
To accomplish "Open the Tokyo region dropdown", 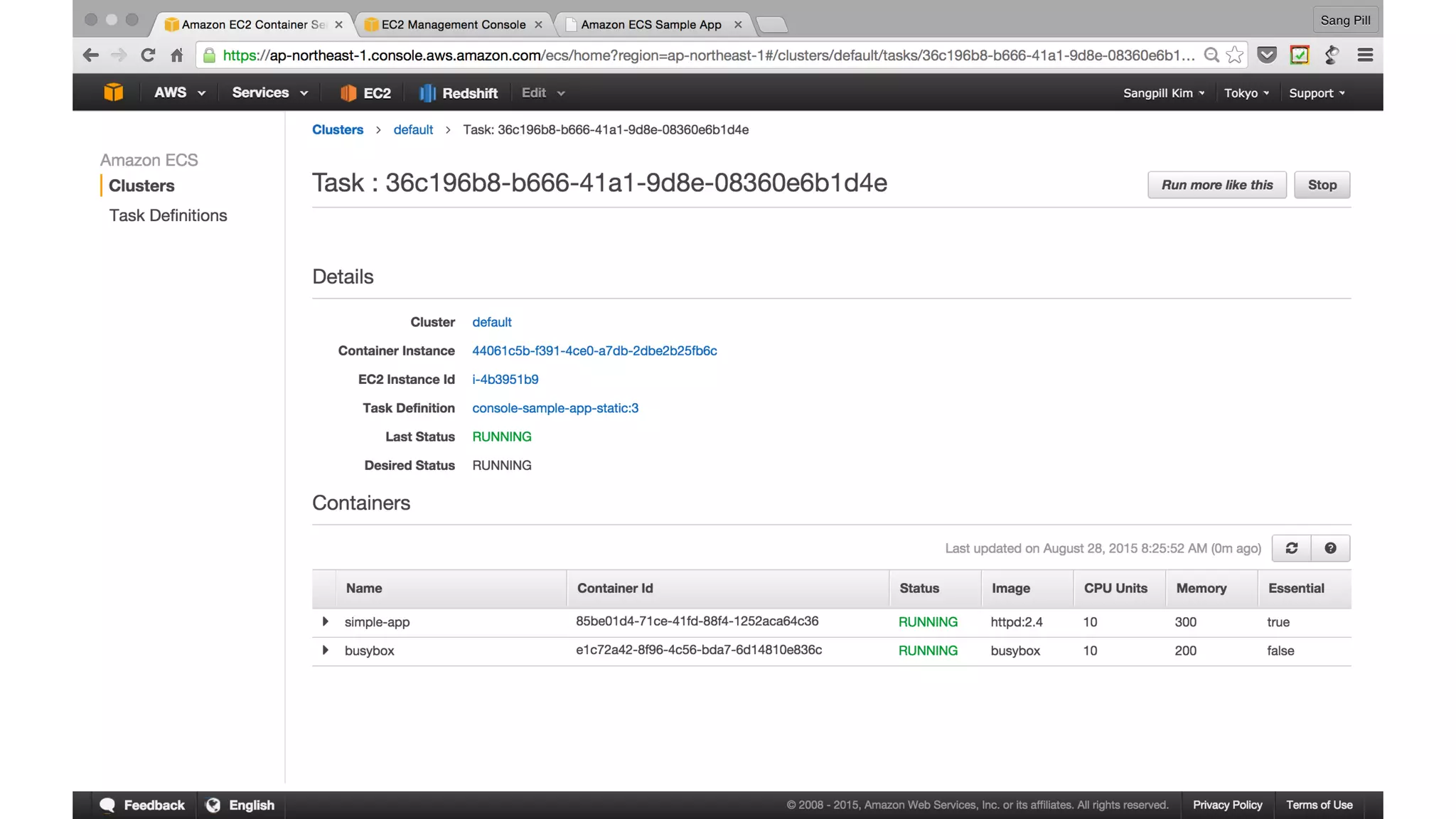I will [1246, 93].
